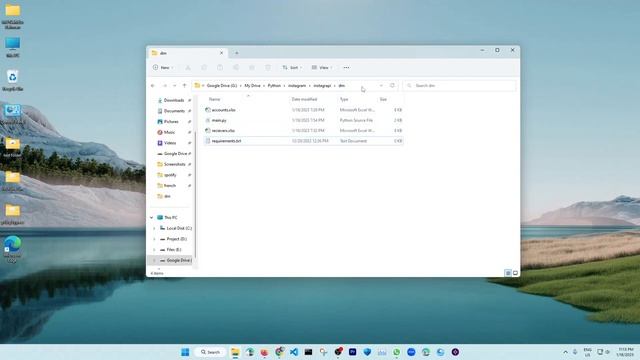
Task: Open the recent locations chevron
Action: (x=174, y=86)
